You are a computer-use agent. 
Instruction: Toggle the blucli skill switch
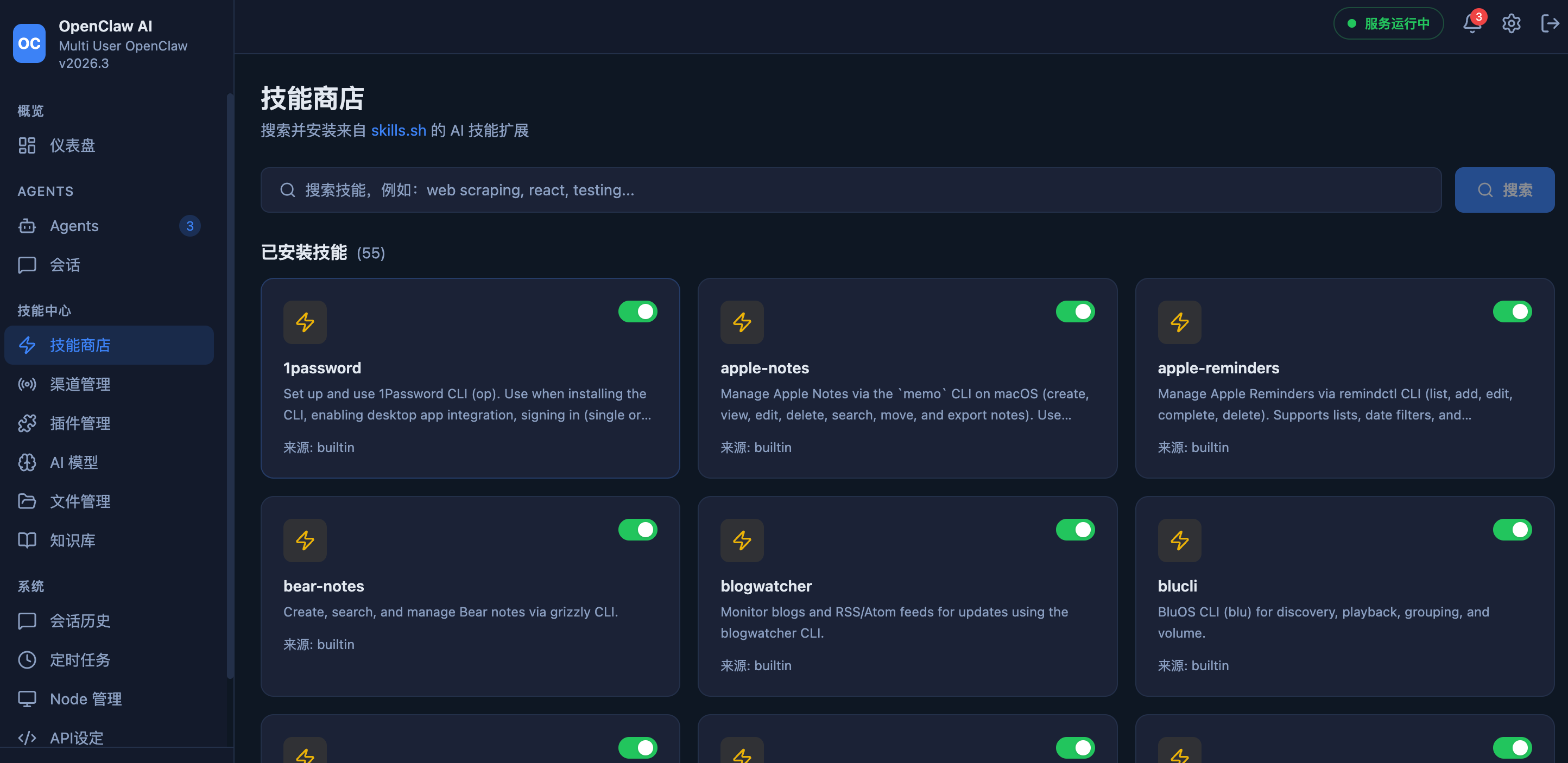(1512, 529)
